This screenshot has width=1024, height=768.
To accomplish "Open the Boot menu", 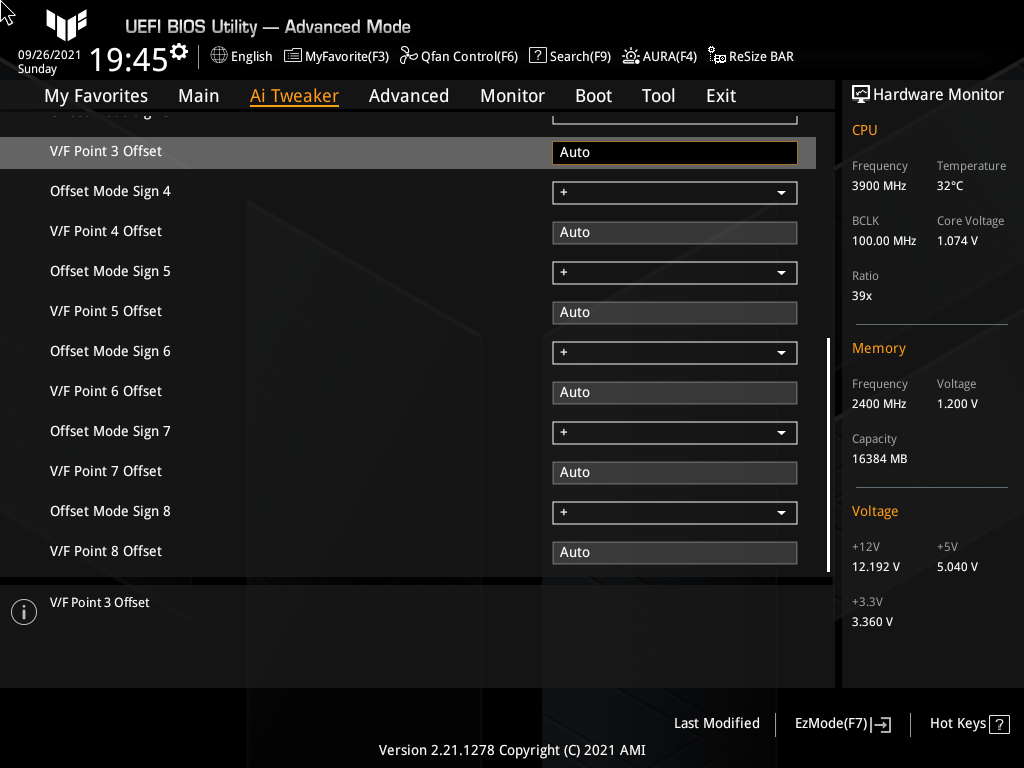I will pos(593,95).
